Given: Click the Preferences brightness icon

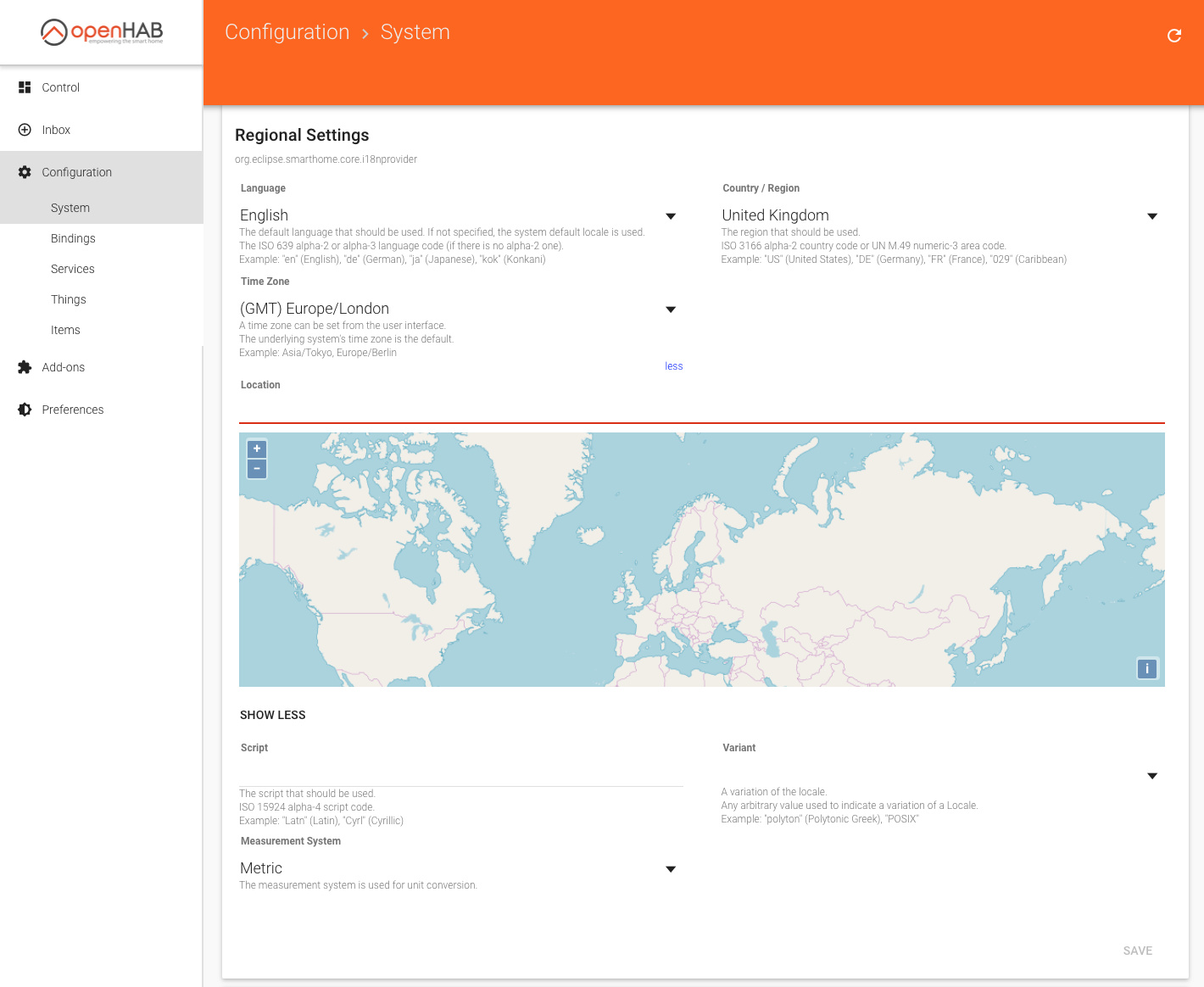Looking at the screenshot, I should tap(25, 410).
